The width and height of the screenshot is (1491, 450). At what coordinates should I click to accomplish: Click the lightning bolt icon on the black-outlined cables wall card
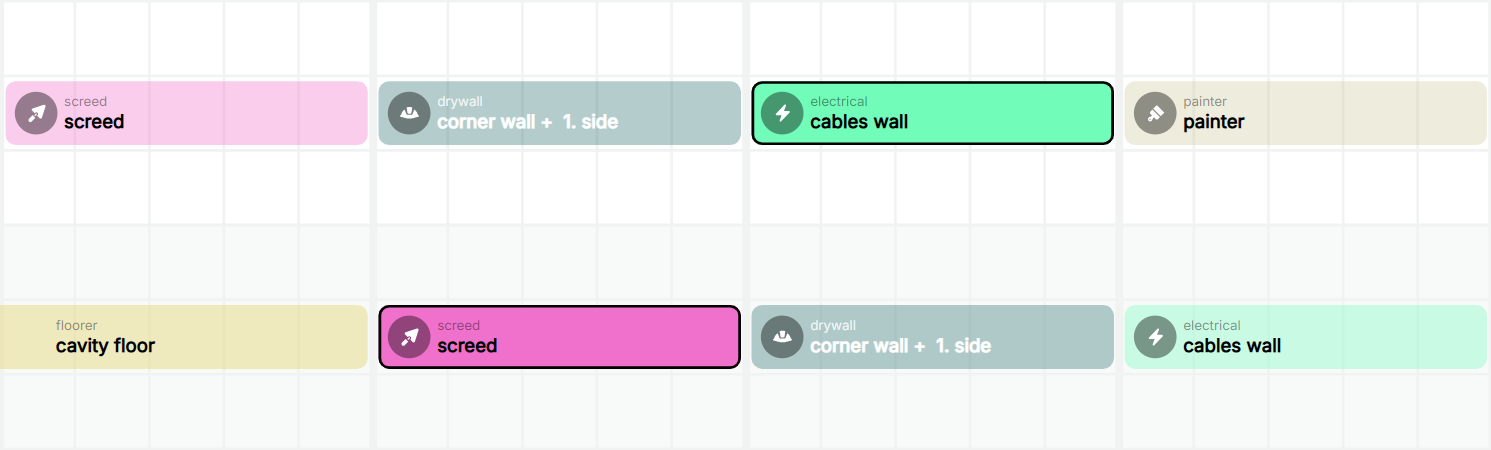point(782,113)
